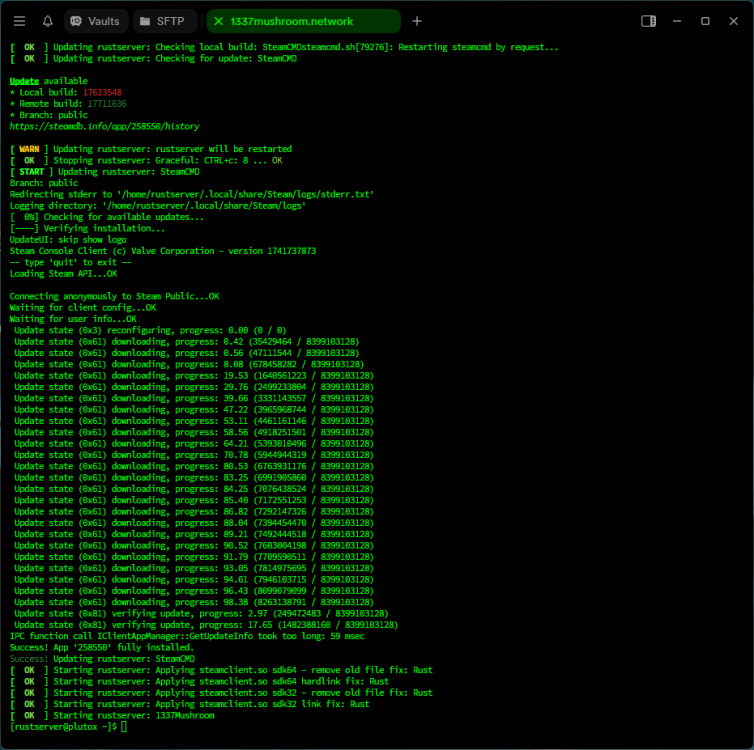Open the hamburger main menu
The image size is (754, 750).
[19, 21]
